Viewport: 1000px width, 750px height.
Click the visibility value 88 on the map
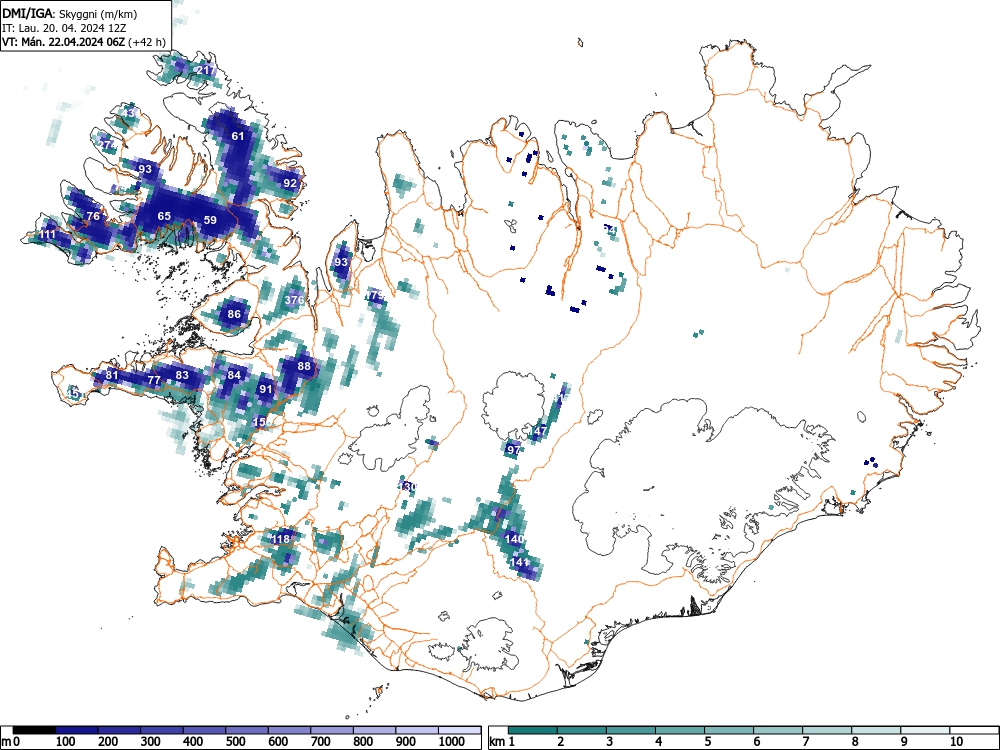point(304,366)
